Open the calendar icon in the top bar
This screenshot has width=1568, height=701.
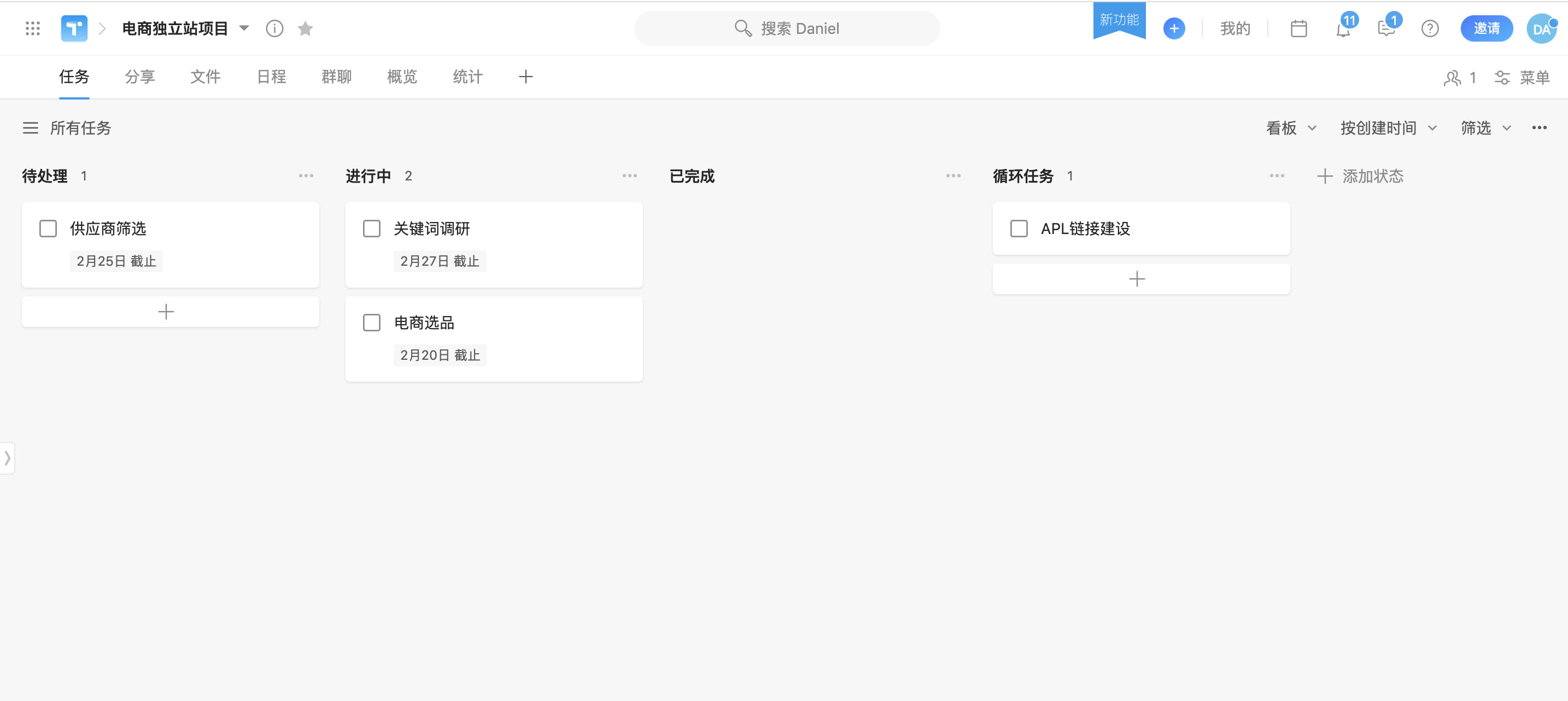pos(1299,28)
